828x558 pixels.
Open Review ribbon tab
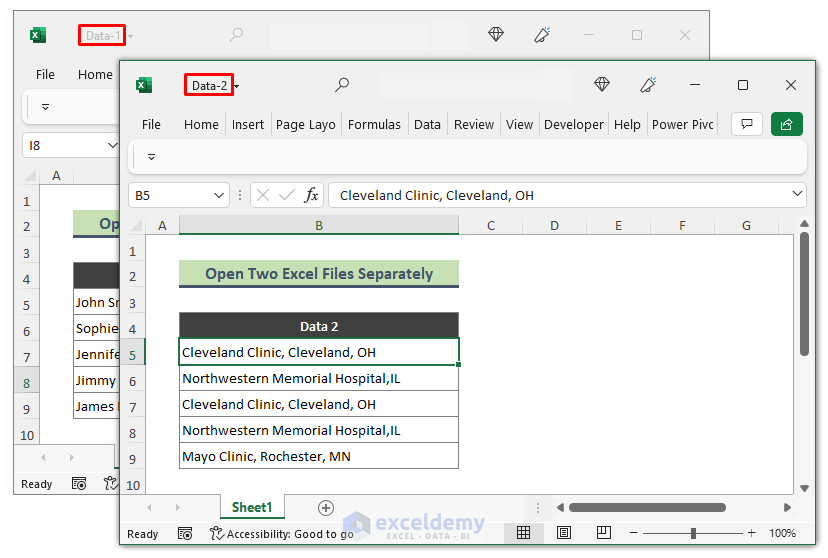click(x=474, y=125)
